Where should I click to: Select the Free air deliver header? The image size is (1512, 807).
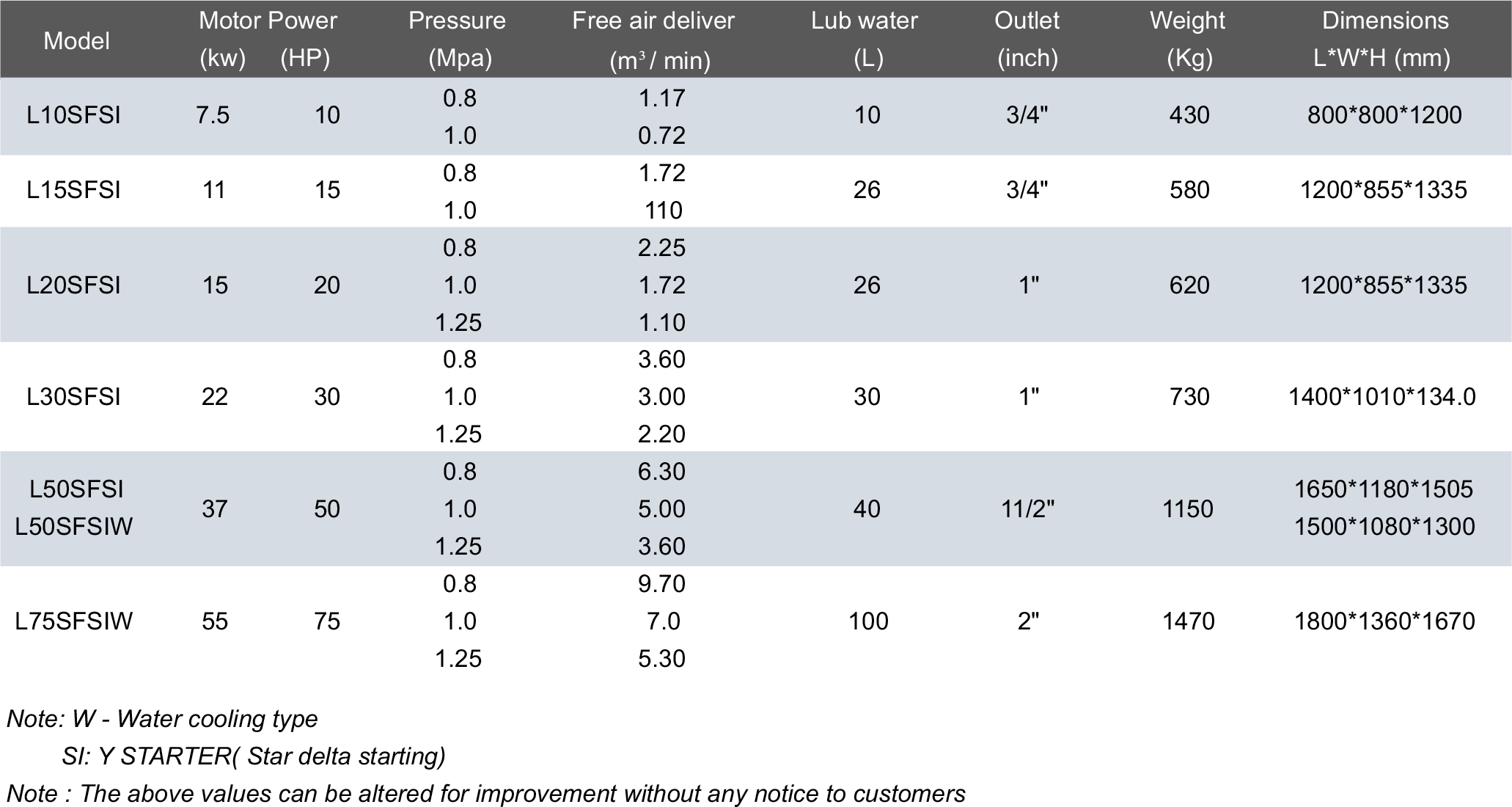coord(653,21)
